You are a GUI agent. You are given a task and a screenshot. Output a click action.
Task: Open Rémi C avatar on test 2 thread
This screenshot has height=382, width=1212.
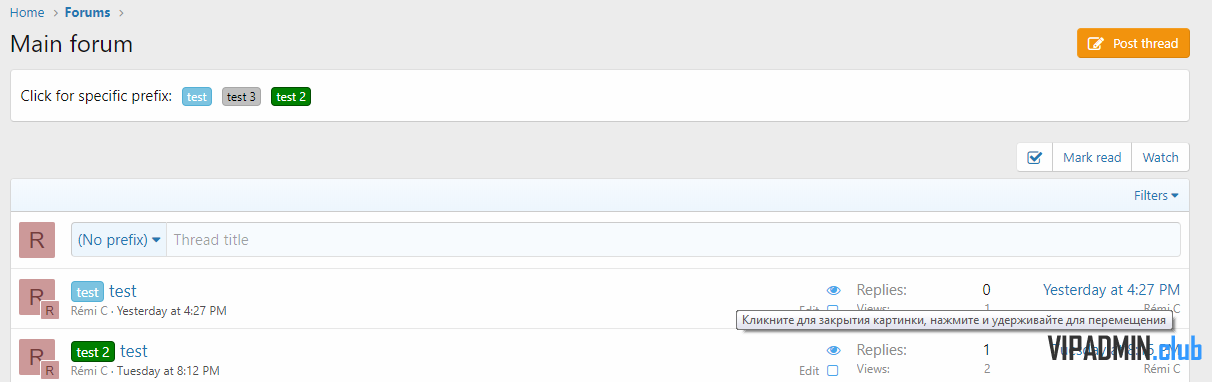pyautogui.click(x=34, y=356)
